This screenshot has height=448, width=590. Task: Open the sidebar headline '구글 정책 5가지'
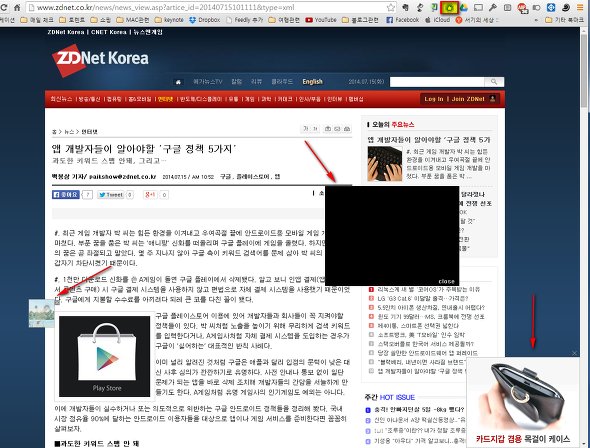point(429,140)
